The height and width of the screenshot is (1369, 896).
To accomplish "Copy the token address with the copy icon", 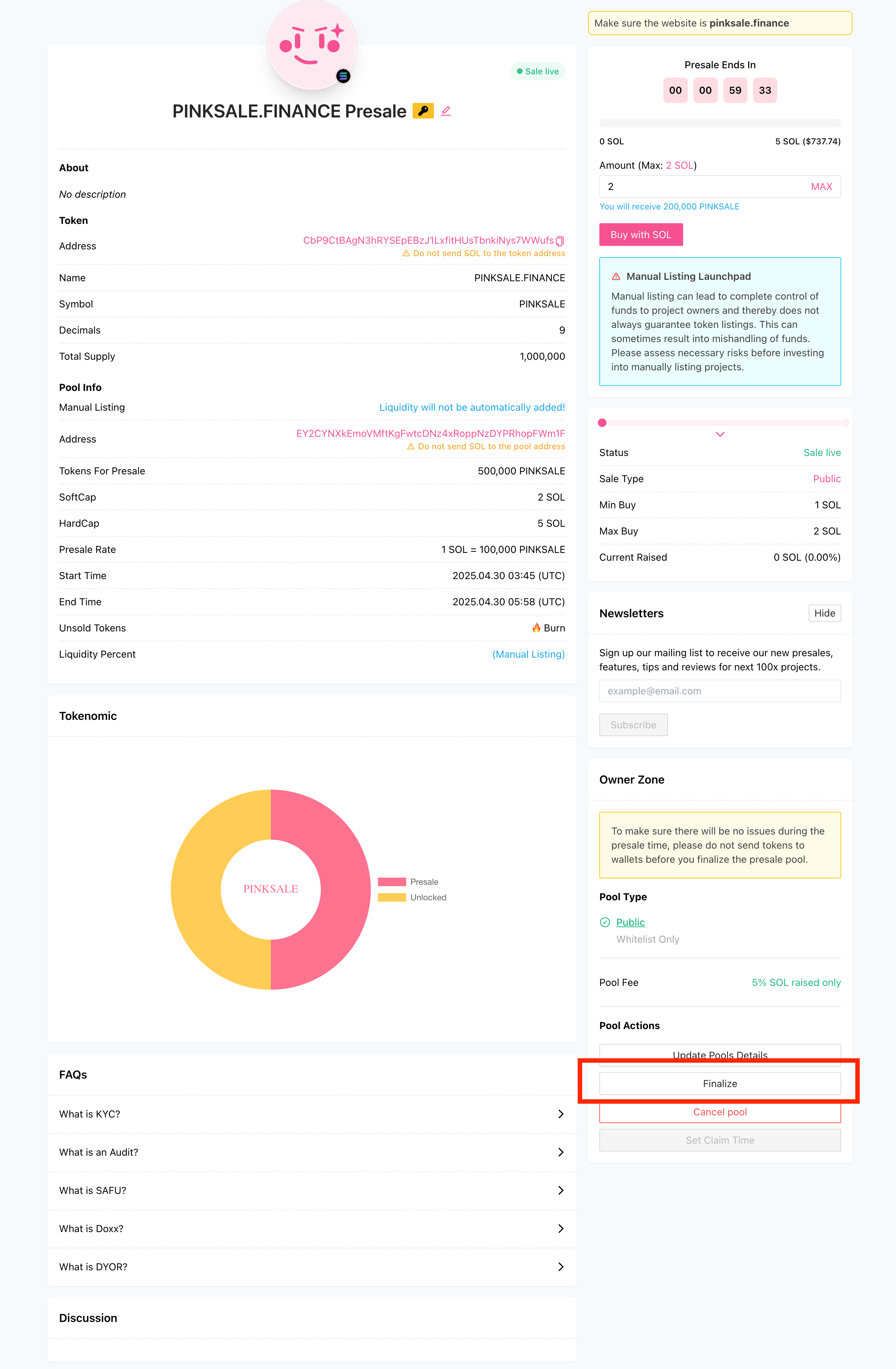I will click(560, 241).
